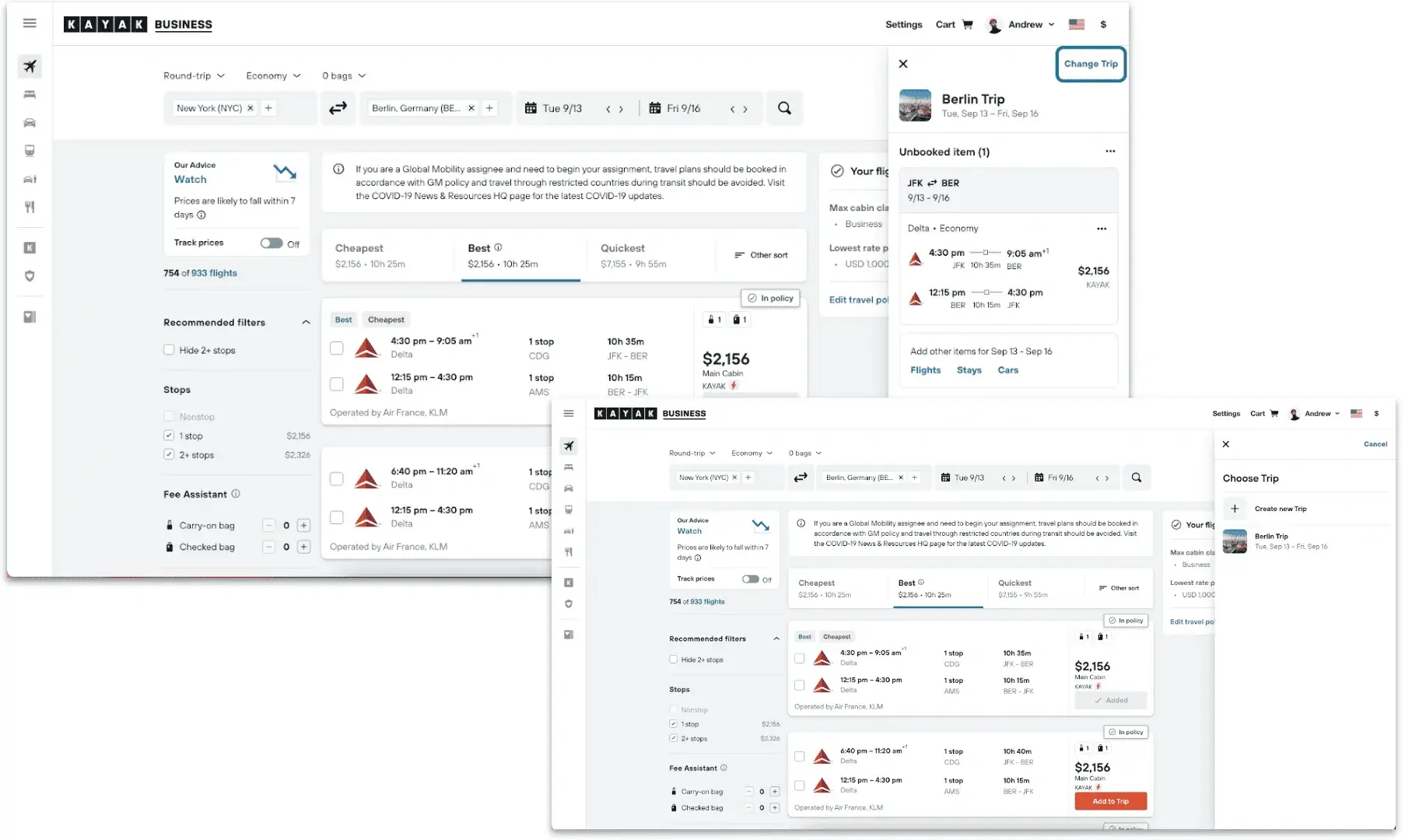Add another origin plus in back window
The image size is (1405, 840).
tap(268, 108)
